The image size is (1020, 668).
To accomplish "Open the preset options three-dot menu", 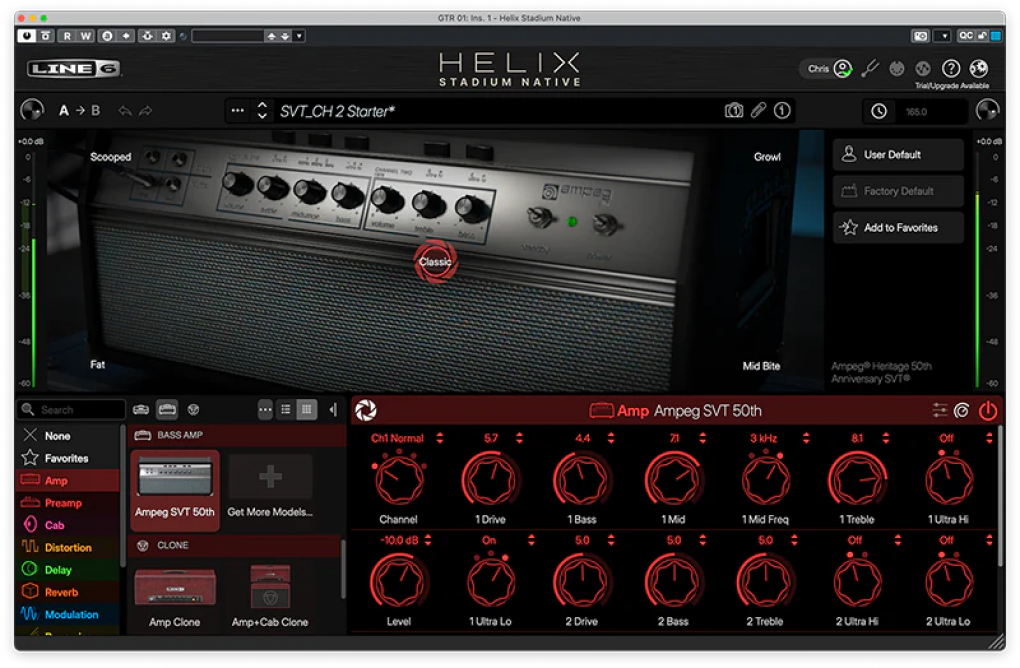I will click(x=237, y=111).
